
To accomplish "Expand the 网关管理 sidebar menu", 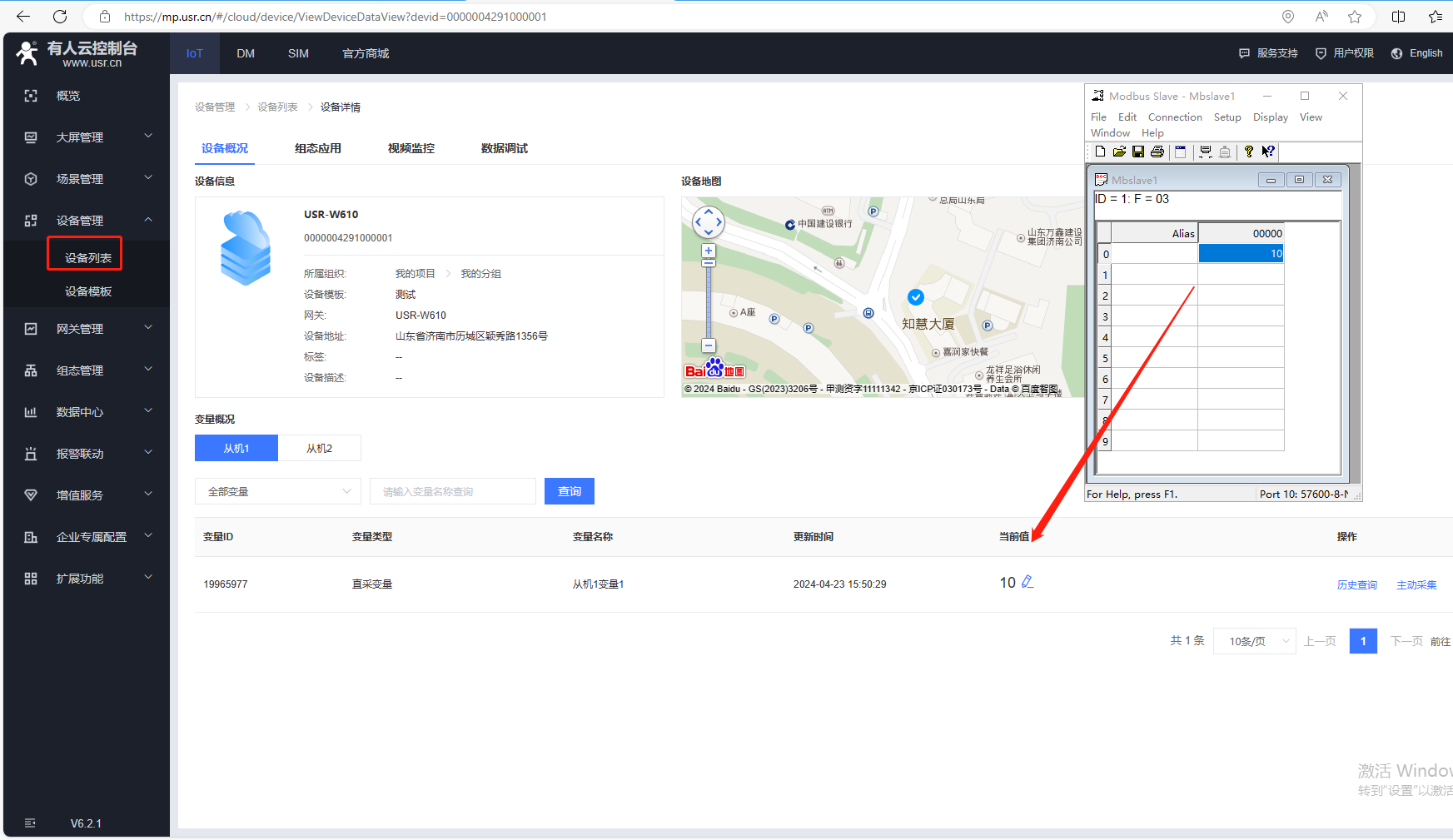I will coord(87,329).
